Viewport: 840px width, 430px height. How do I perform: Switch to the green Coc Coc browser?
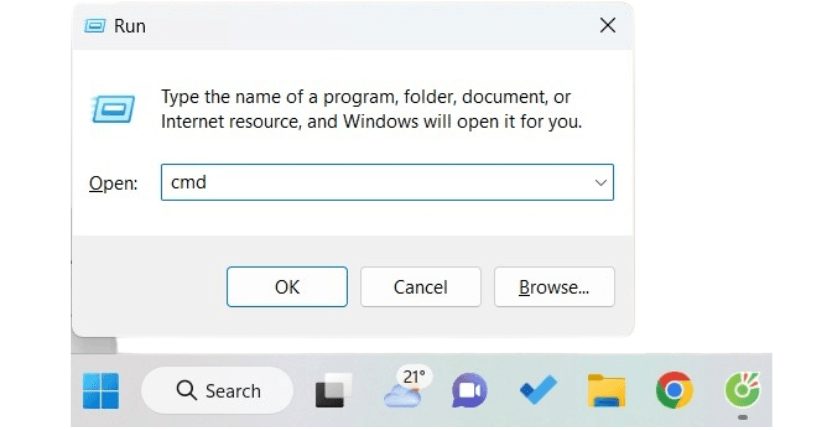pyautogui.click(x=742, y=389)
